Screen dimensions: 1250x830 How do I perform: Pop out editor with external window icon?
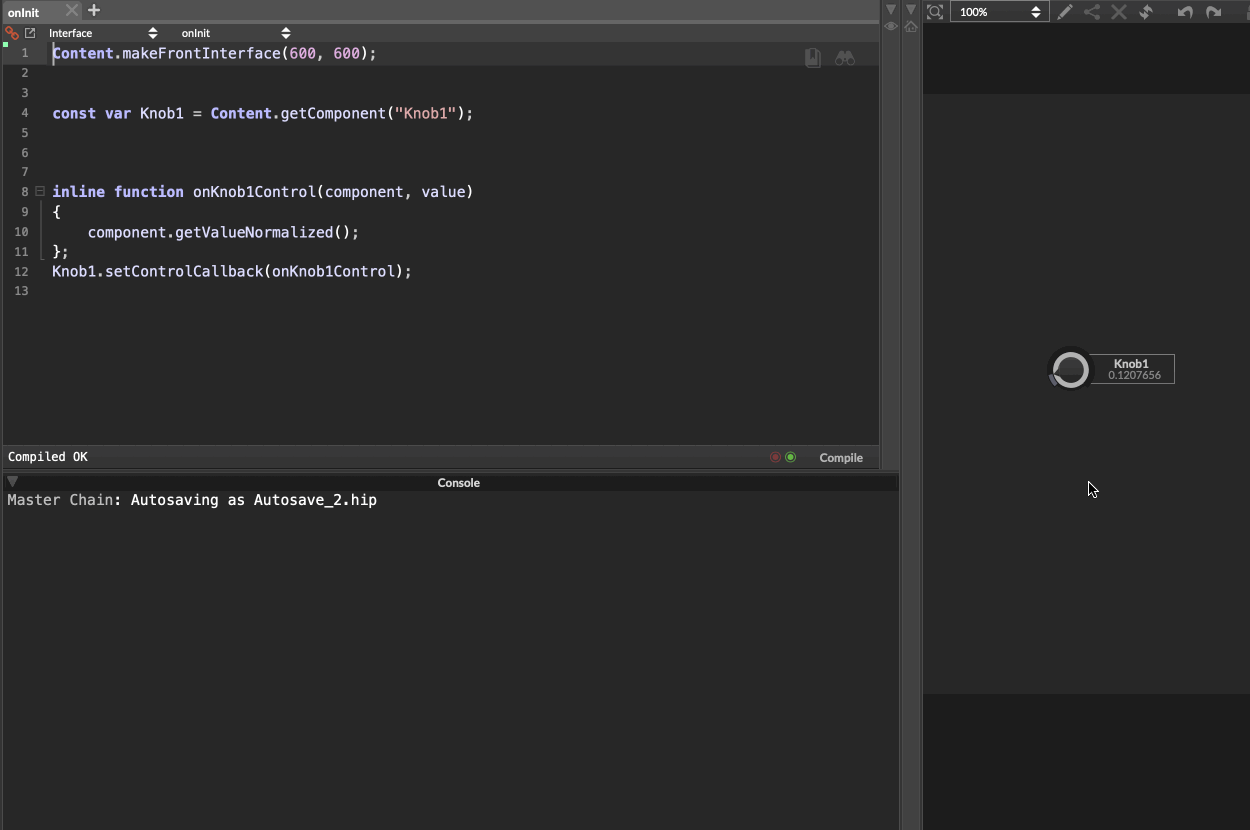tap(30, 33)
